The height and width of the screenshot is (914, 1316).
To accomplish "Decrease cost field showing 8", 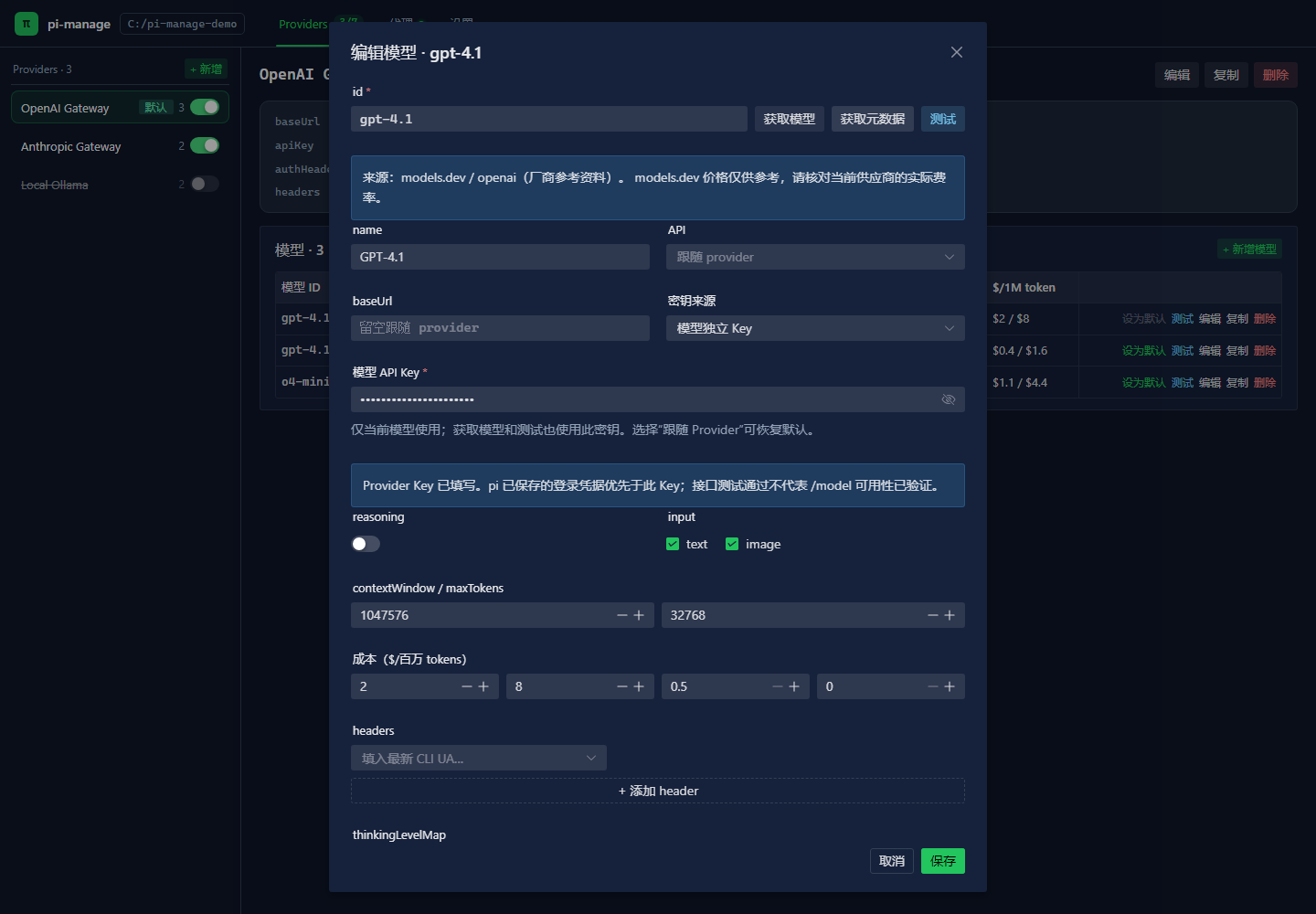I will pyautogui.click(x=622, y=686).
